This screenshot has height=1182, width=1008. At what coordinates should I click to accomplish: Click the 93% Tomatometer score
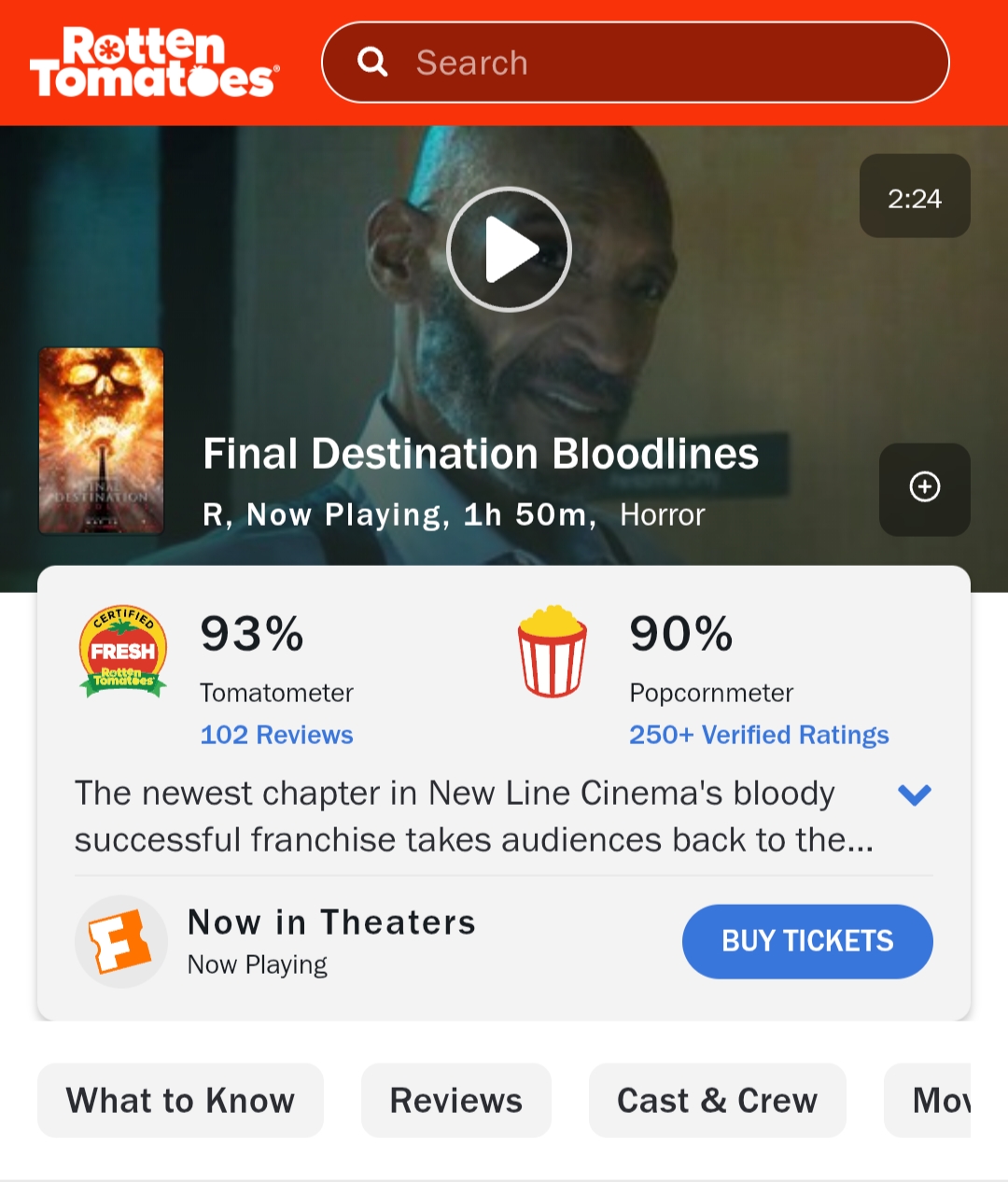click(x=252, y=634)
